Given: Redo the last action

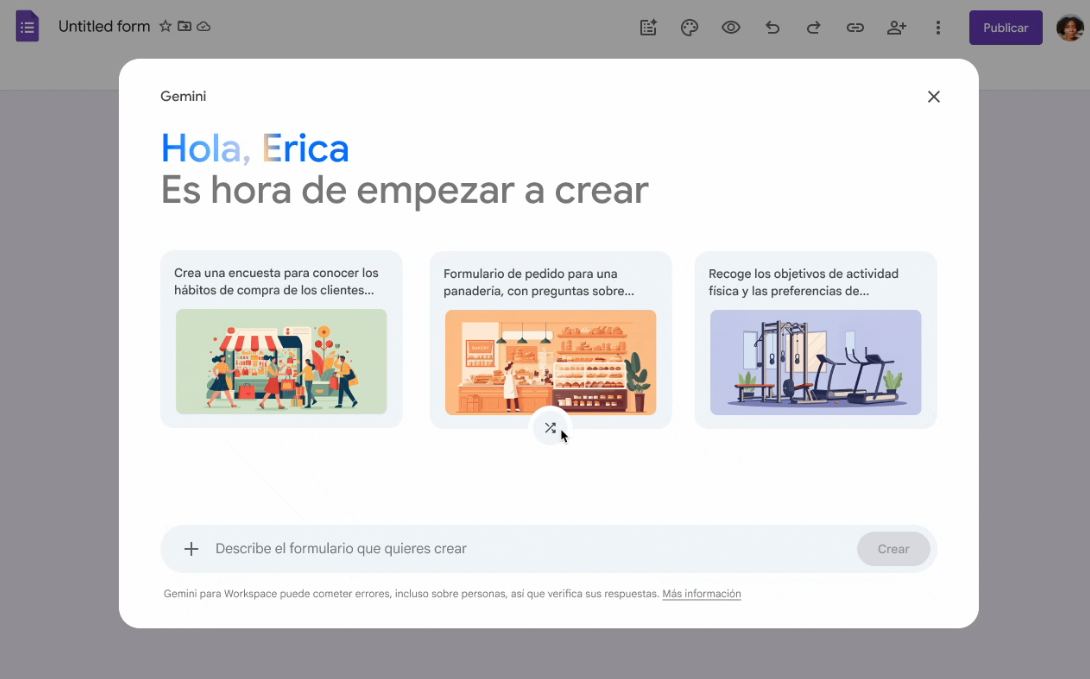Looking at the screenshot, I should click(x=813, y=28).
